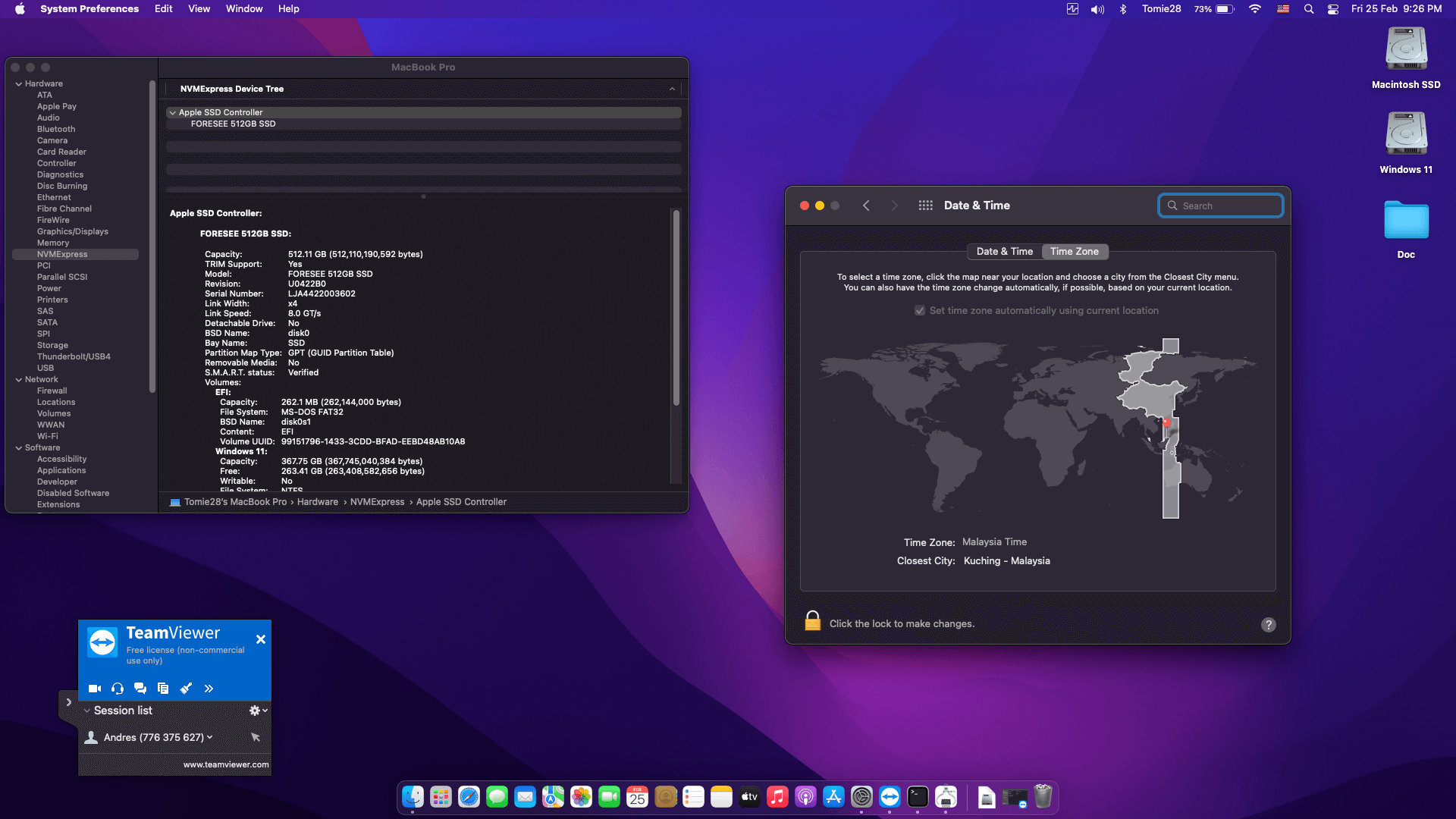Screen dimensions: 1456x819
Task: Open Notes from the Dock
Action: pos(721,797)
